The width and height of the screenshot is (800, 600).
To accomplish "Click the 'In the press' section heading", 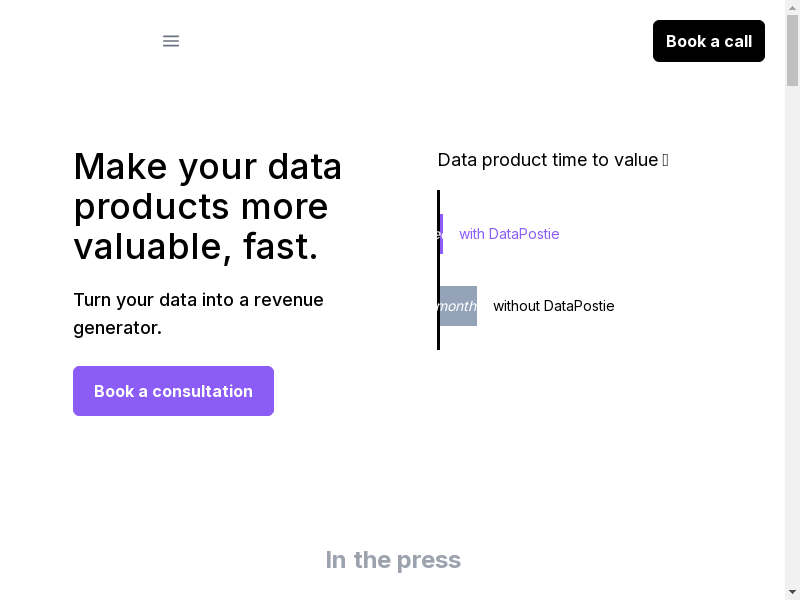I will coord(393,560).
